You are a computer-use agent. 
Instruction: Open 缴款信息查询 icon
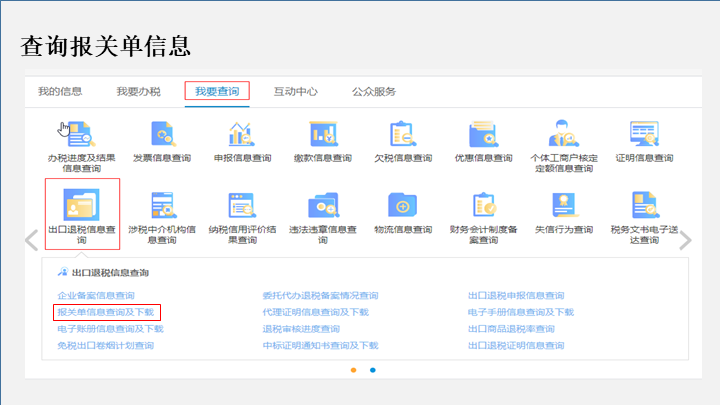pyautogui.click(x=323, y=134)
